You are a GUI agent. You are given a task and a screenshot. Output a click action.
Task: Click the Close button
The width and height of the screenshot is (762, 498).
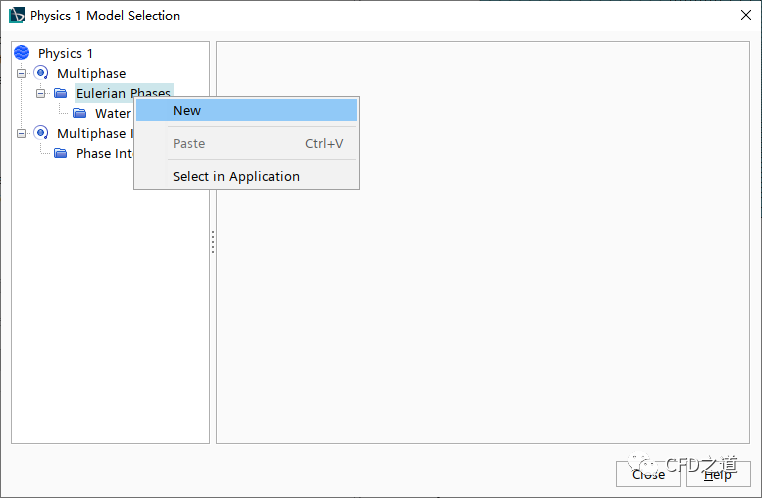pyautogui.click(x=648, y=474)
